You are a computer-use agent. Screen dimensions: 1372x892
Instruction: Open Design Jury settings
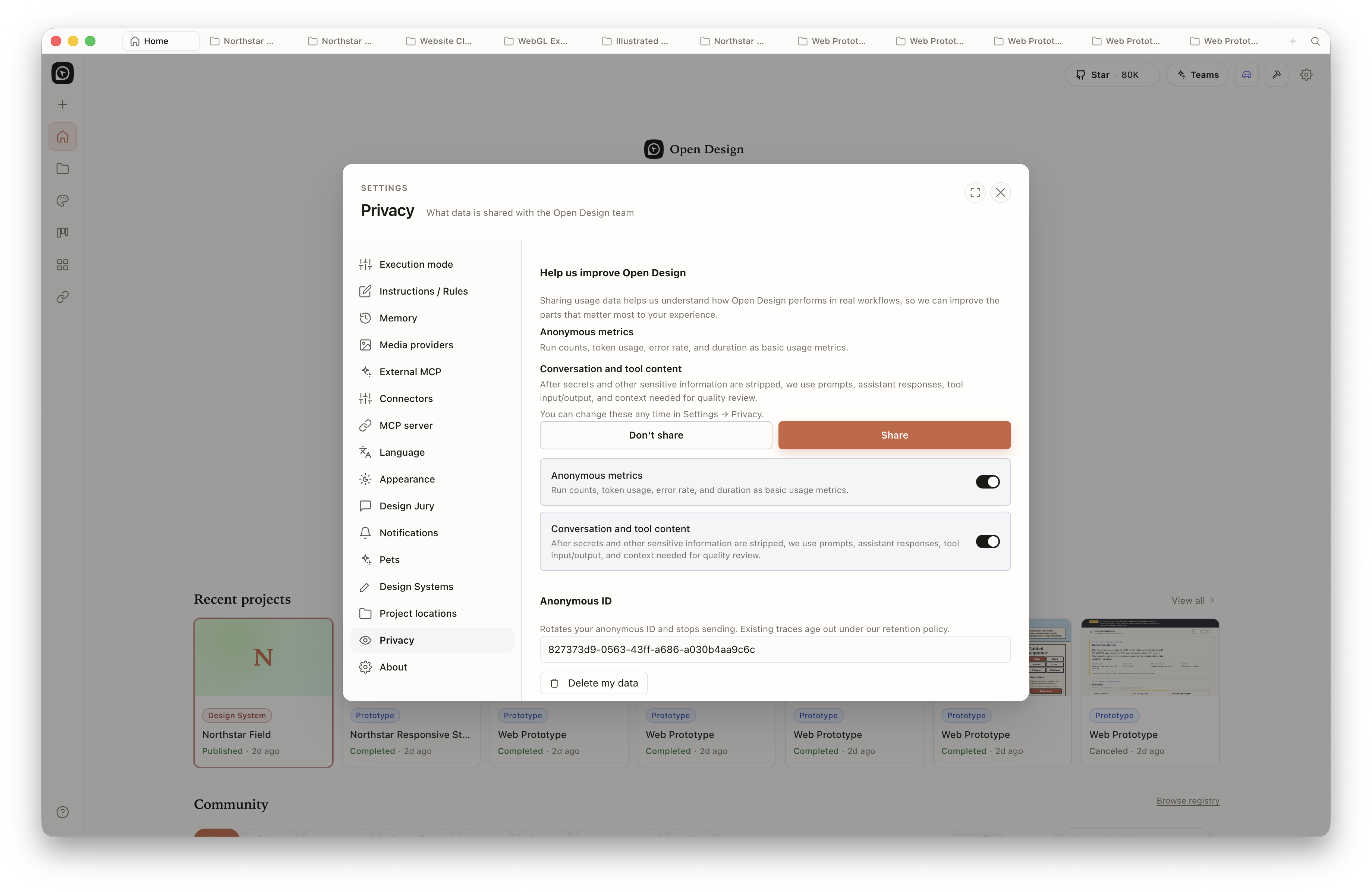click(x=432, y=506)
